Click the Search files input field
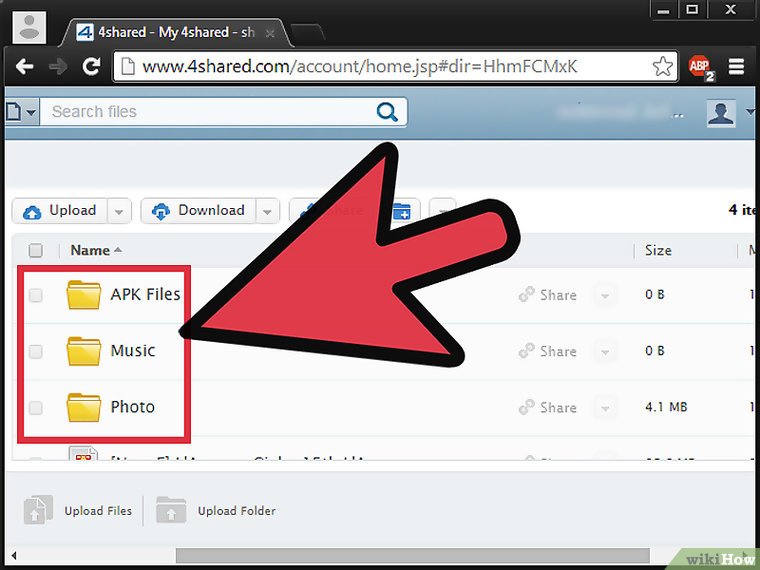 (x=210, y=112)
